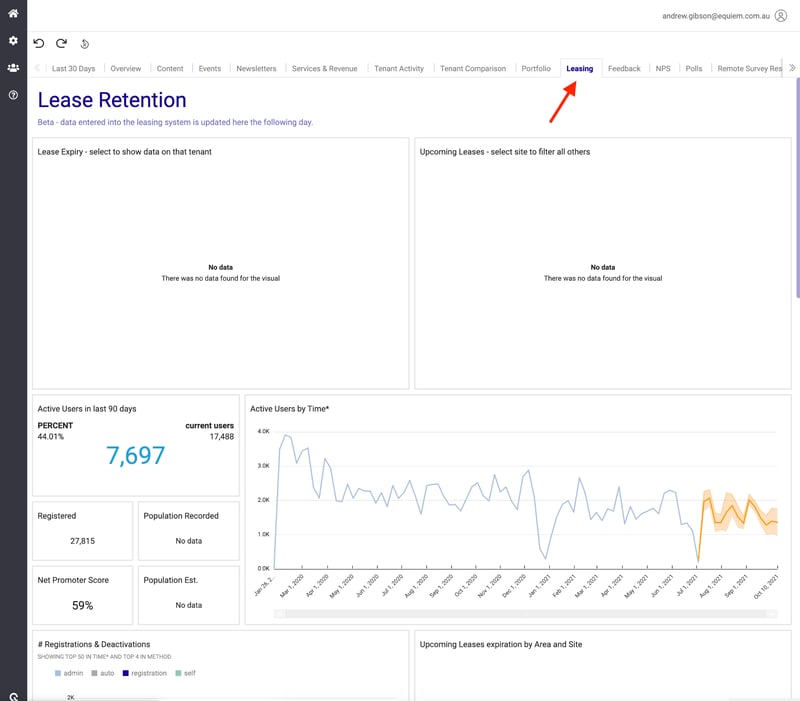
Task: Click the undo arrow icon
Action: point(39,43)
